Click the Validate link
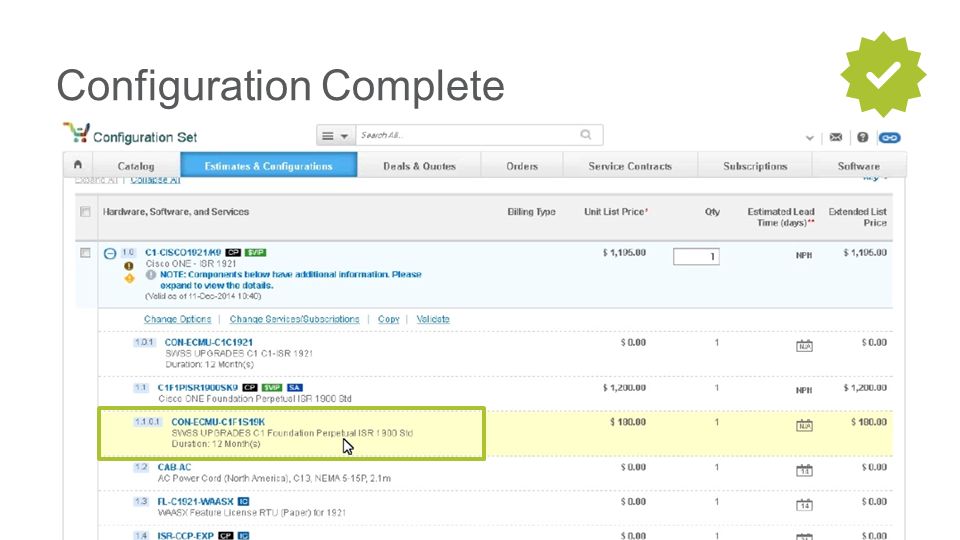 click(433, 319)
